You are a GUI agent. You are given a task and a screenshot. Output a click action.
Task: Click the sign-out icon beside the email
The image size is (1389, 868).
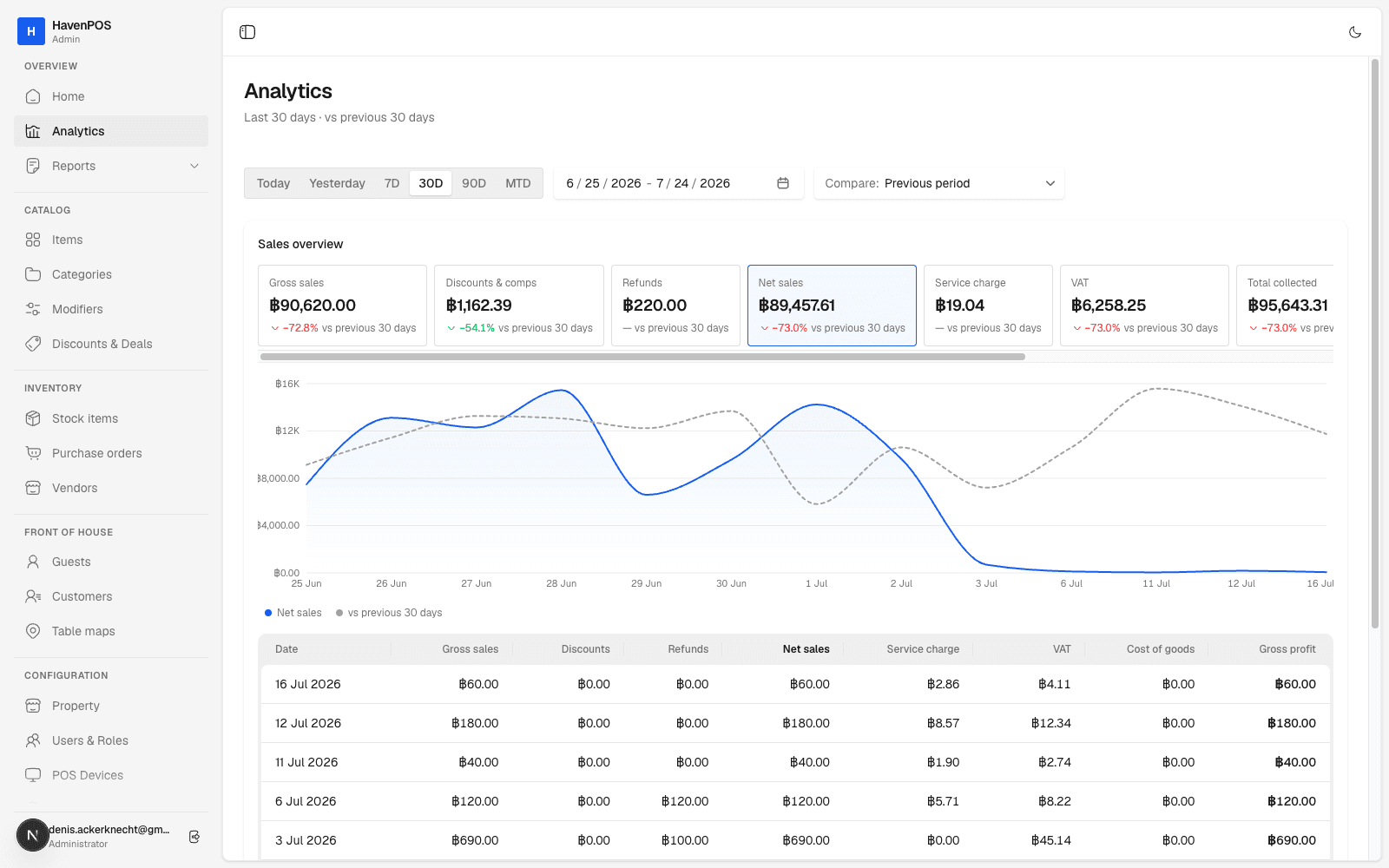(x=194, y=836)
